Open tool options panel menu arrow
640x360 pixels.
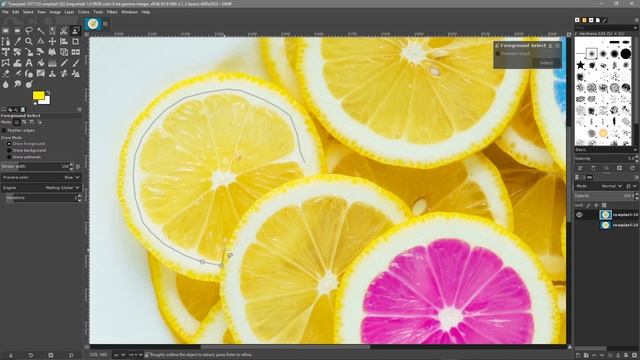tap(79, 109)
